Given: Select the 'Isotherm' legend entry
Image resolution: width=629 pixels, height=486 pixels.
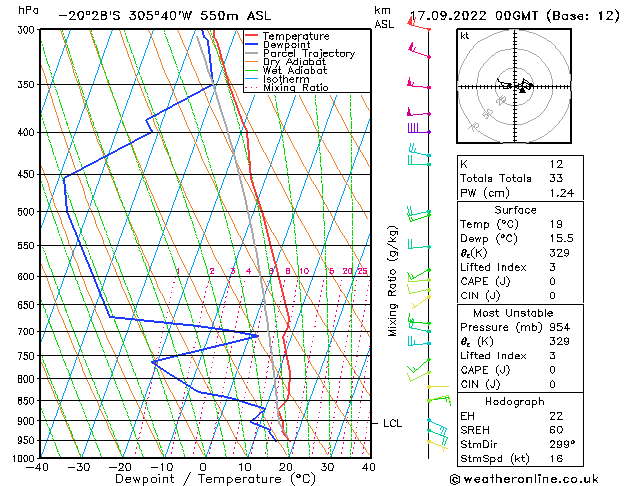Looking at the screenshot, I should click(x=286, y=79).
